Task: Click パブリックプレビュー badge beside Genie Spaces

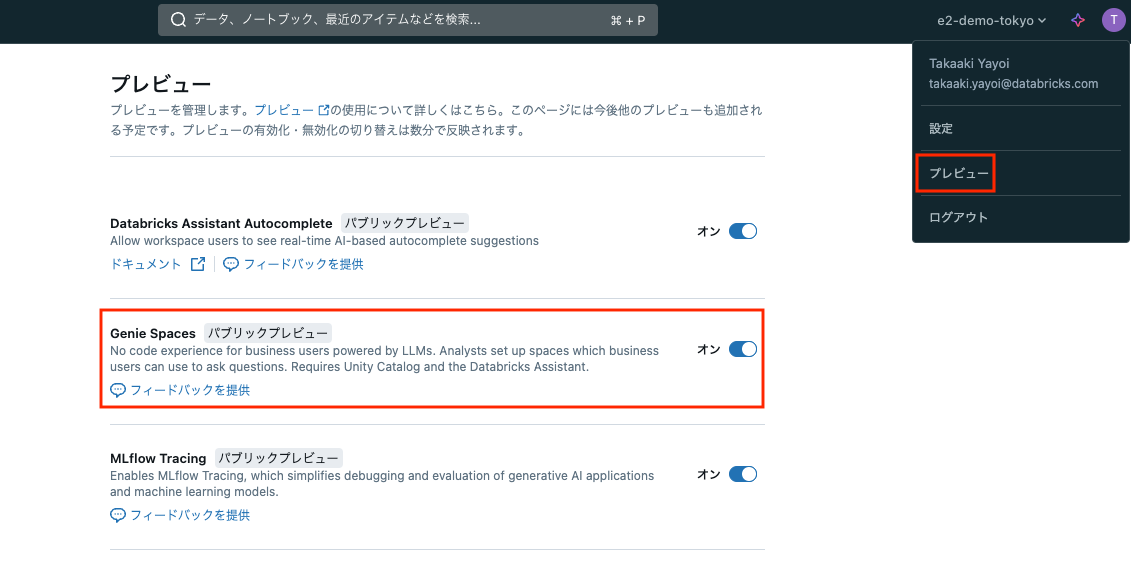Action: (268, 333)
